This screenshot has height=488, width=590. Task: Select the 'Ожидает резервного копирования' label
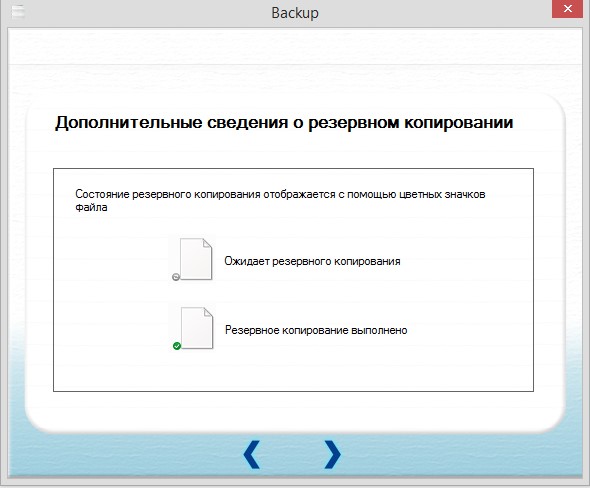312,261
